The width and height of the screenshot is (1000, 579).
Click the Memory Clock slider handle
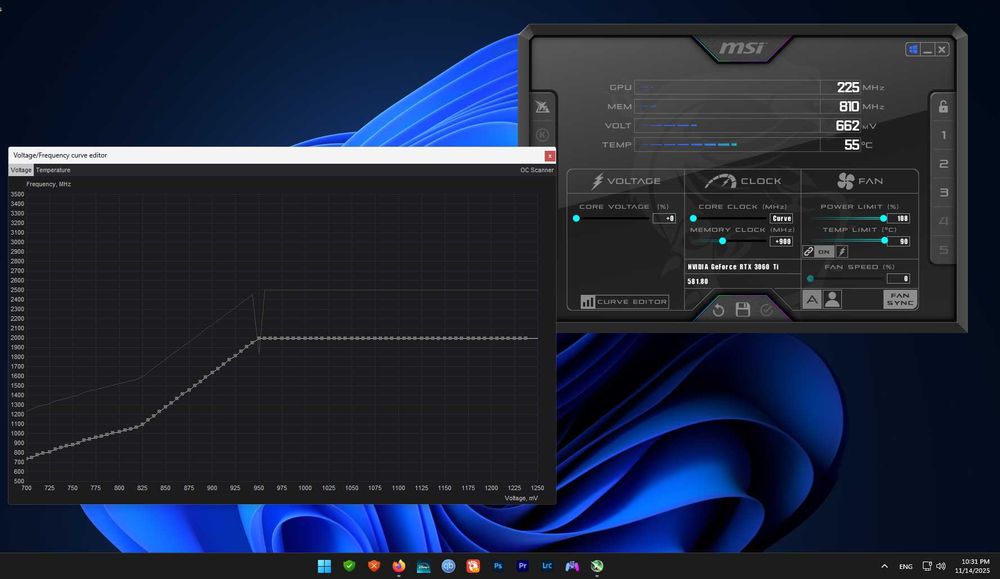tap(722, 241)
